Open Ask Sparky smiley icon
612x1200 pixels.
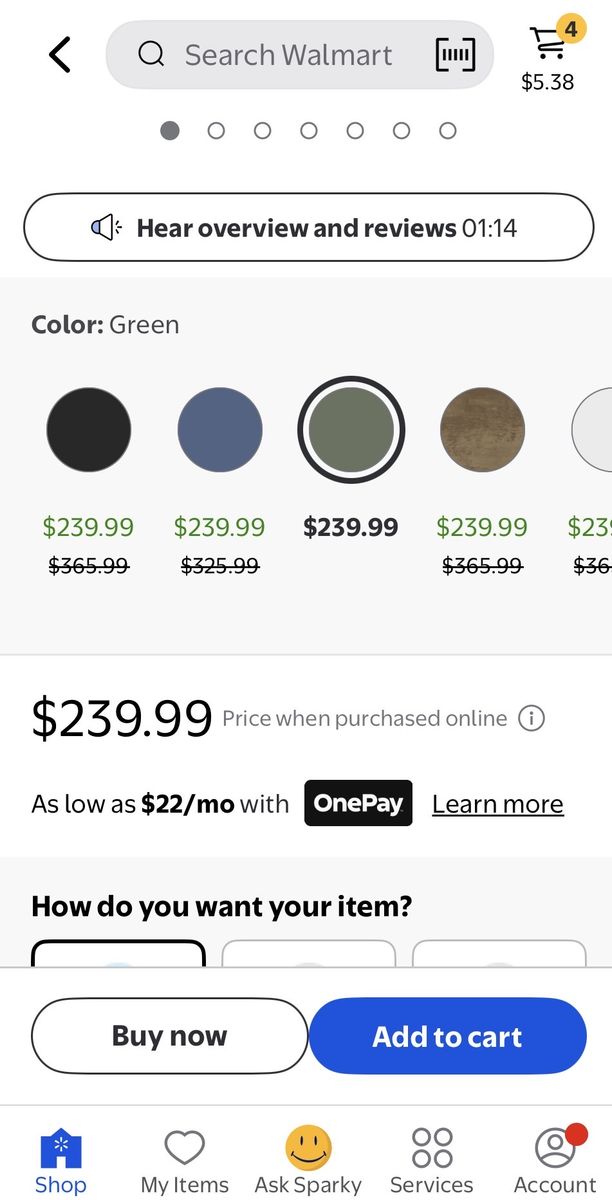point(308,1148)
